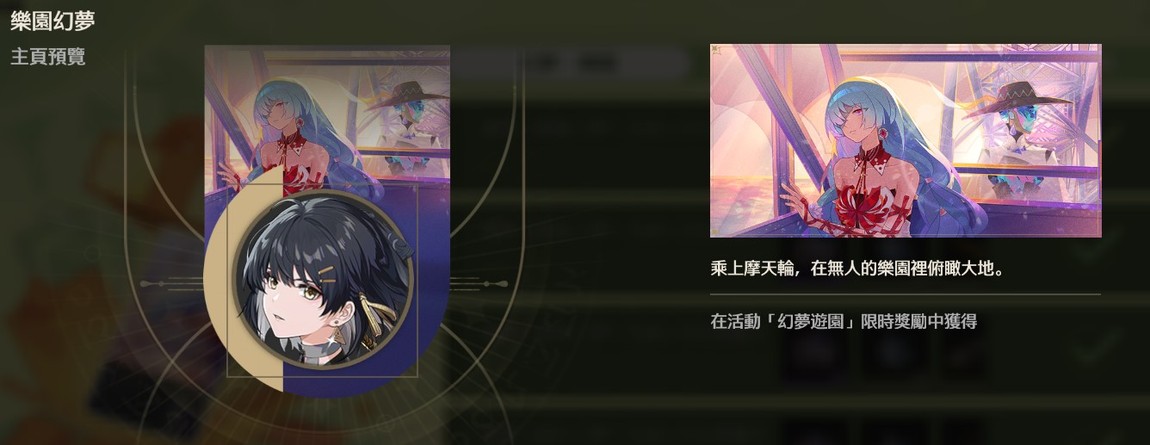This screenshot has width=1150, height=445.
Task: Click the line ornament right of the preview card
Action: pos(478,284)
